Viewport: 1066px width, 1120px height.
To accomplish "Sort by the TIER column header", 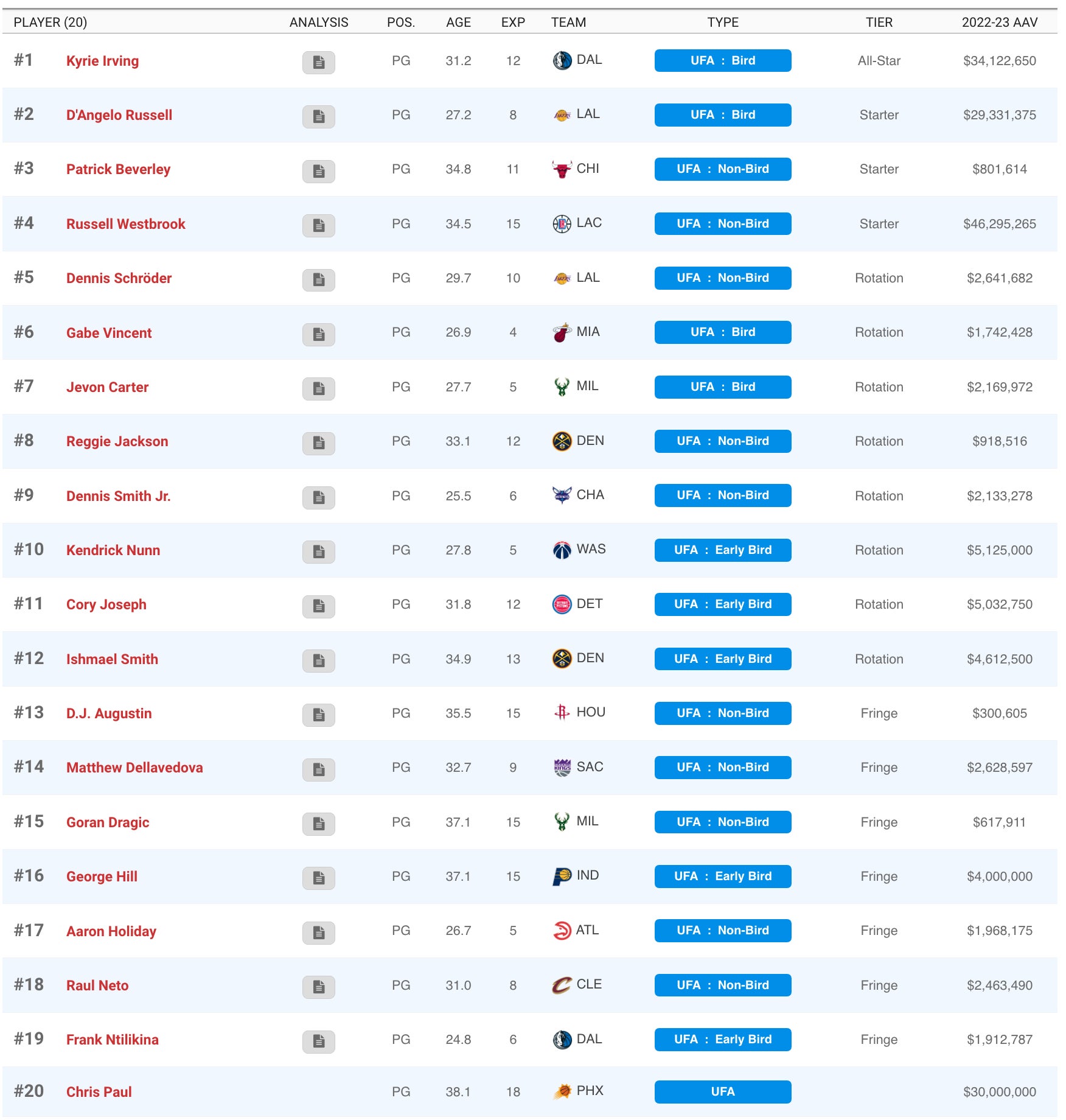I will (x=879, y=23).
